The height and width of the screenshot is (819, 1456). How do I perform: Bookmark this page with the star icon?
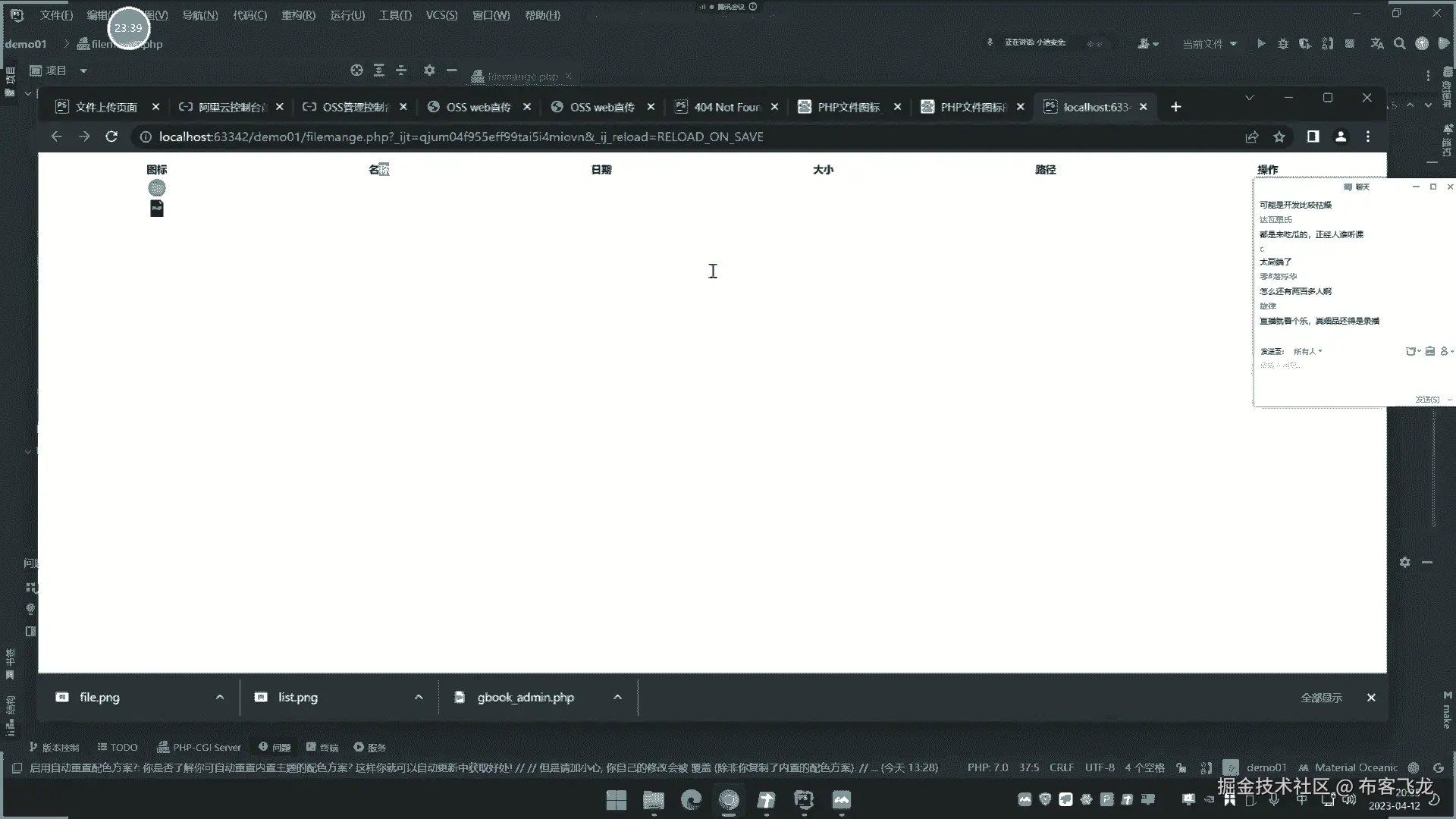click(x=1279, y=136)
